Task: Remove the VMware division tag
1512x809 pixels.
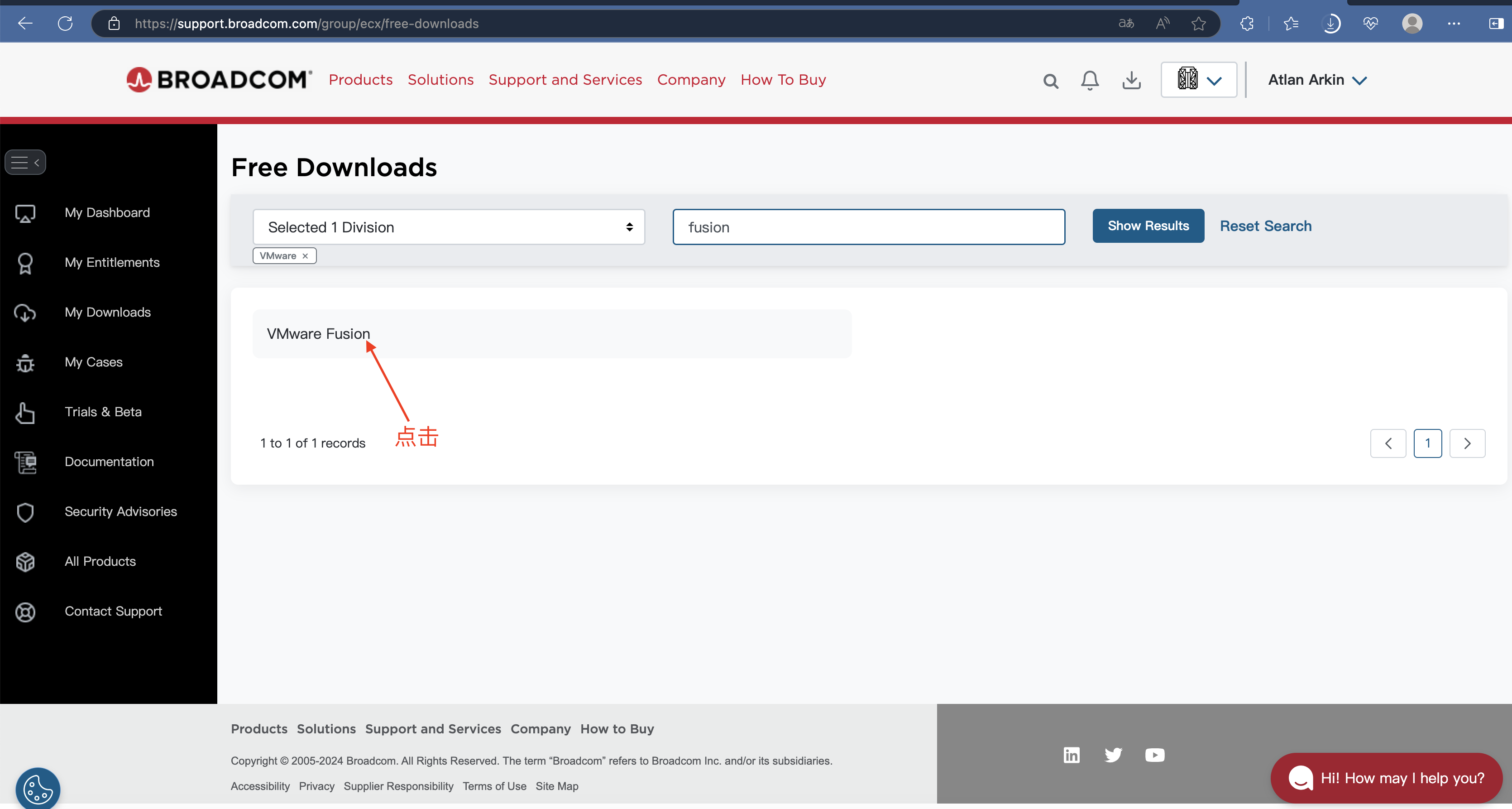Action: tap(305, 255)
